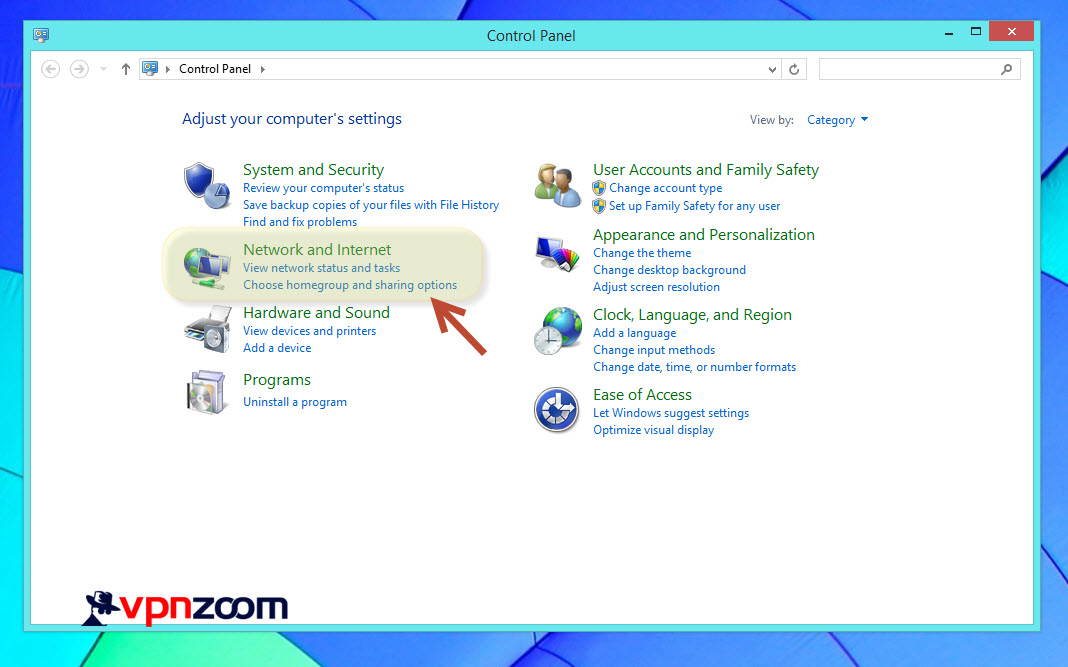Open the Hardware and Sound printer icon
Screen dimensions: 1068x667
[207, 329]
